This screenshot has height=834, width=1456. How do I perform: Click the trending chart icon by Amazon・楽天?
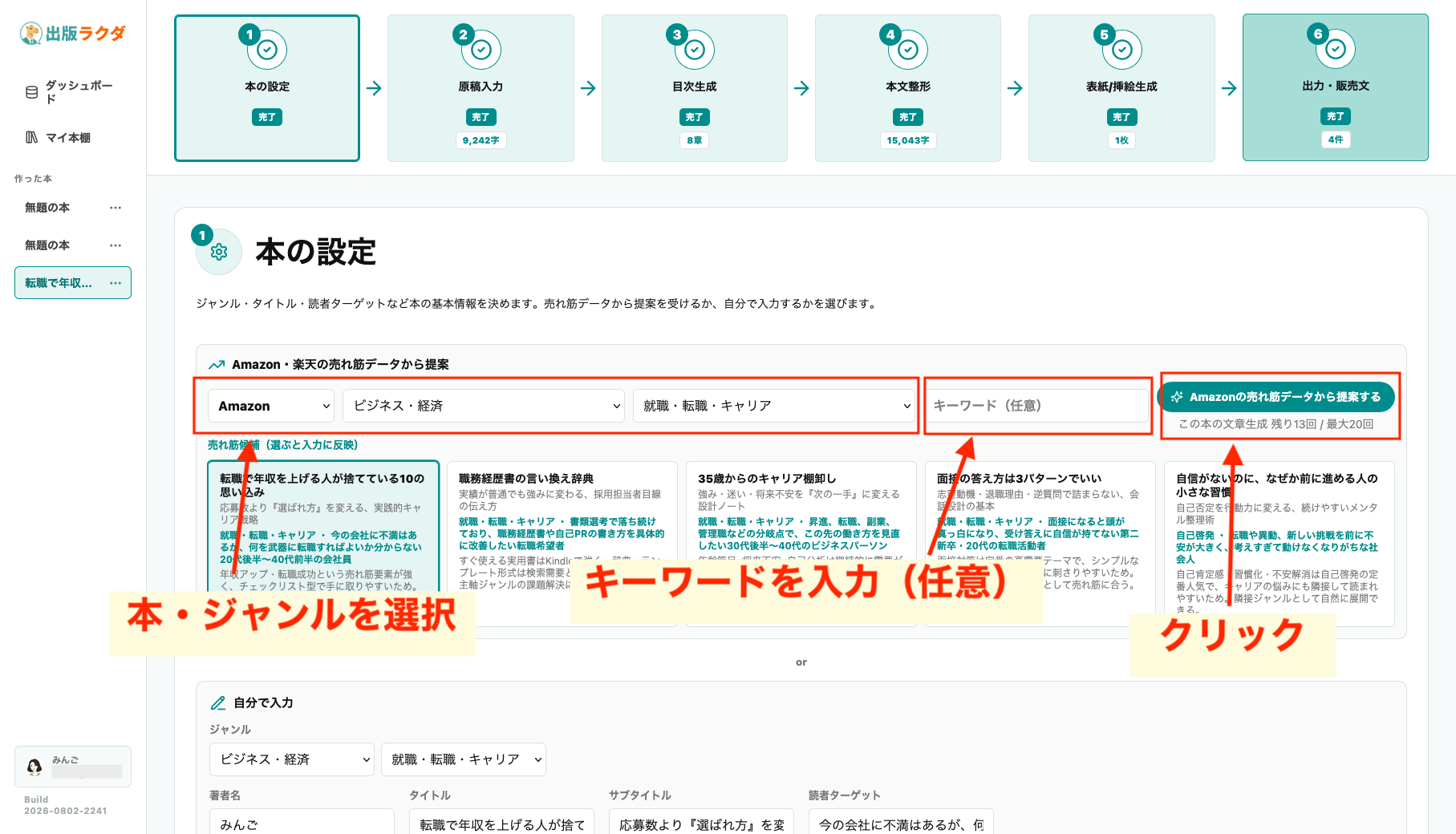[217, 365]
